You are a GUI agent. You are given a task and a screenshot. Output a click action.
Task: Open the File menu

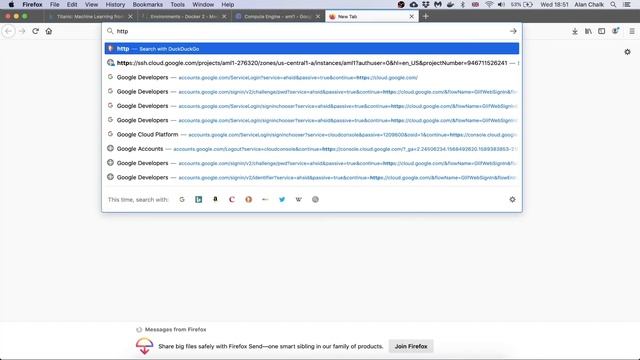coord(54,4)
